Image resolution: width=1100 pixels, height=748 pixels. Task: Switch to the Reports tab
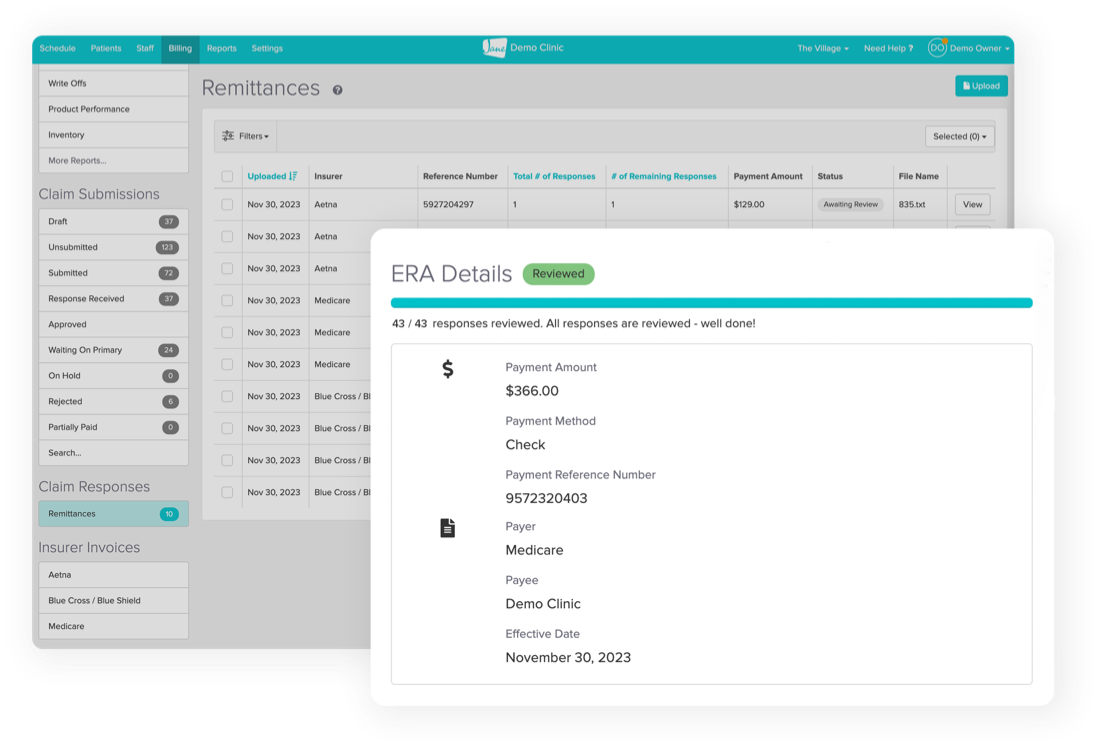pos(221,48)
